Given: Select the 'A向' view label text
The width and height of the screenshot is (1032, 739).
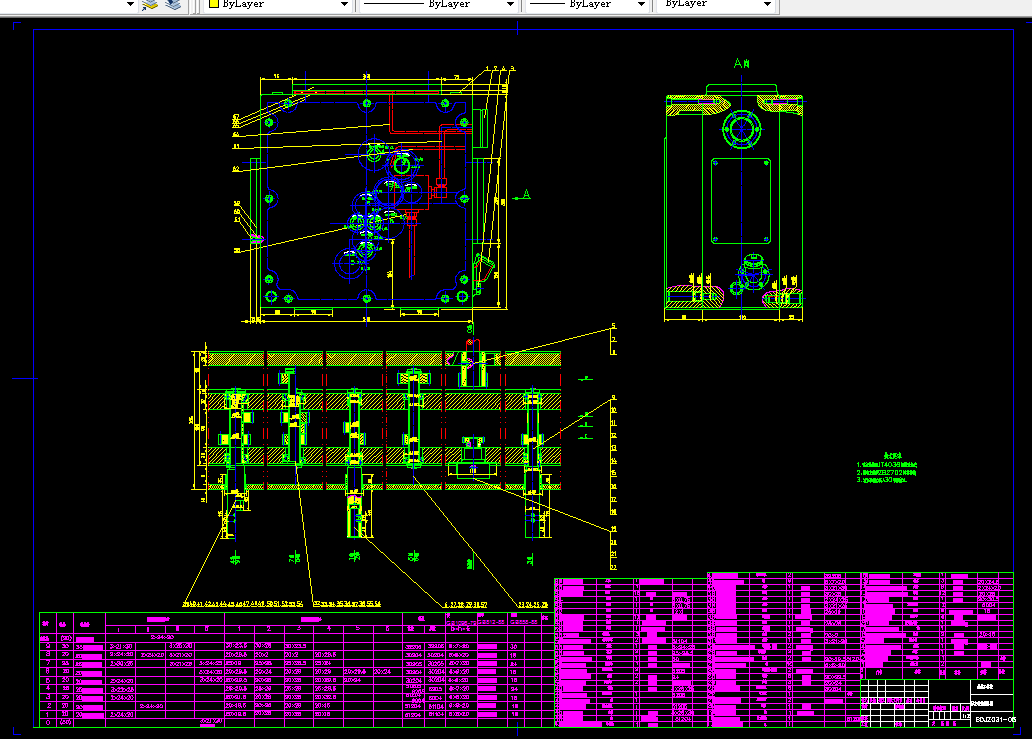Looking at the screenshot, I should coord(742,63).
